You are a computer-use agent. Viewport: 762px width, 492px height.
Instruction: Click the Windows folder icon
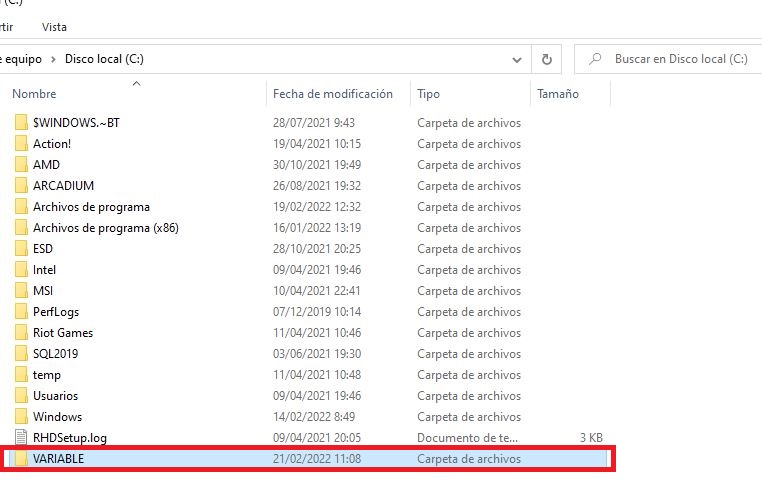coord(21,417)
